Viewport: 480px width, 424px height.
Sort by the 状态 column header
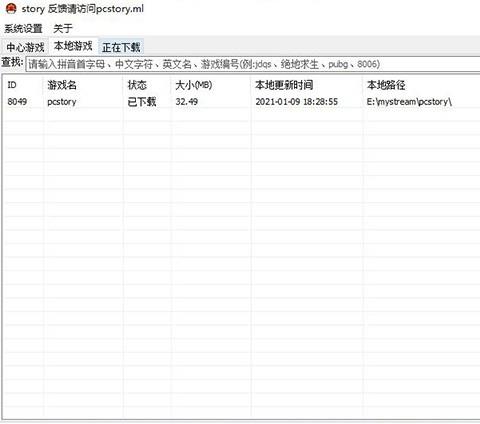coord(137,85)
